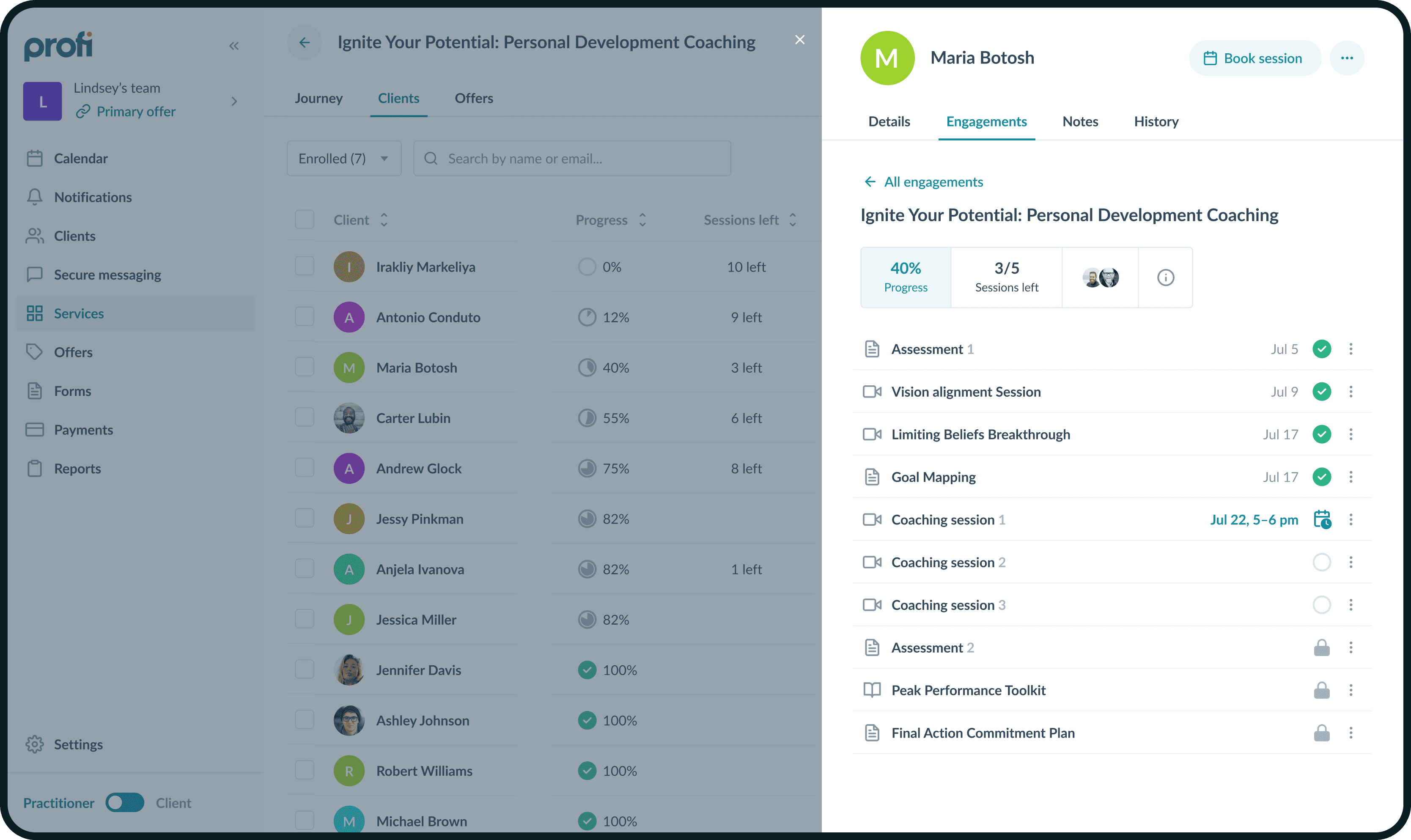Viewport: 1411px width, 840px height.
Task: Check the box for Carter Lubin
Action: click(x=305, y=418)
